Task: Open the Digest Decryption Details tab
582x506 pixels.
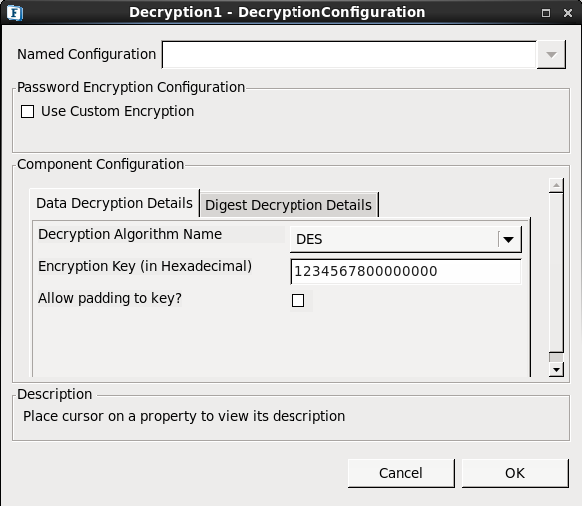Action: pyautogui.click(x=288, y=205)
